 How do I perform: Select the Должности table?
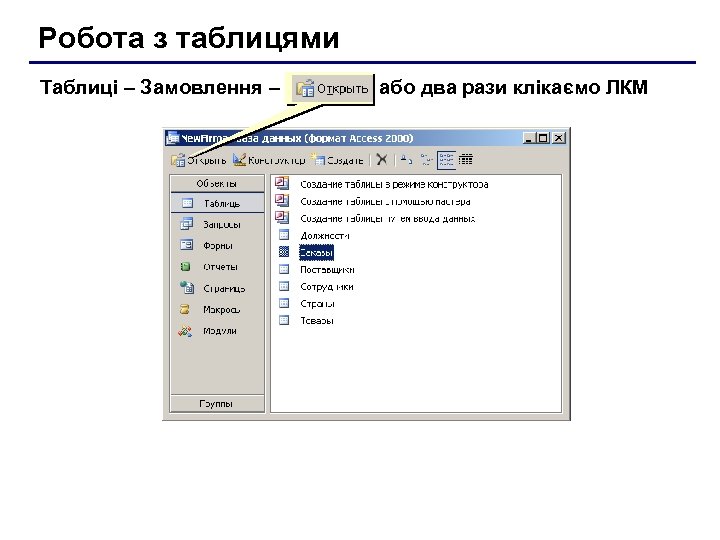(315, 236)
